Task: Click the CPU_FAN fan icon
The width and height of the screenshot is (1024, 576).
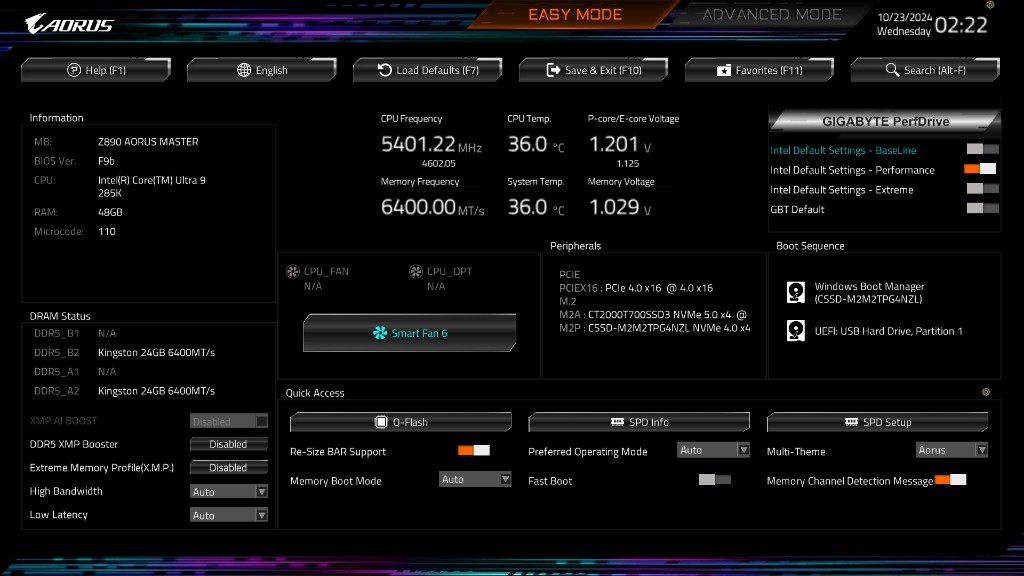Action: tap(293, 271)
